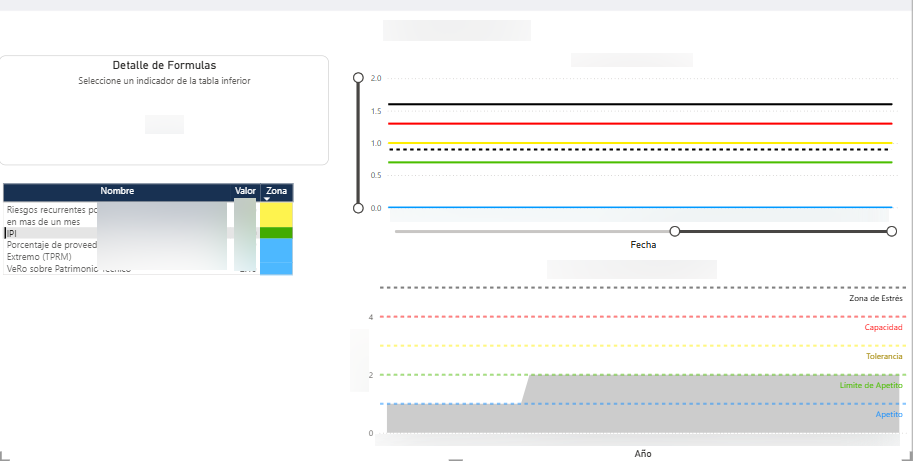The width and height of the screenshot is (913, 461).
Task: Sort table by Valor column header
Action: pyautogui.click(x=245, y=191)
